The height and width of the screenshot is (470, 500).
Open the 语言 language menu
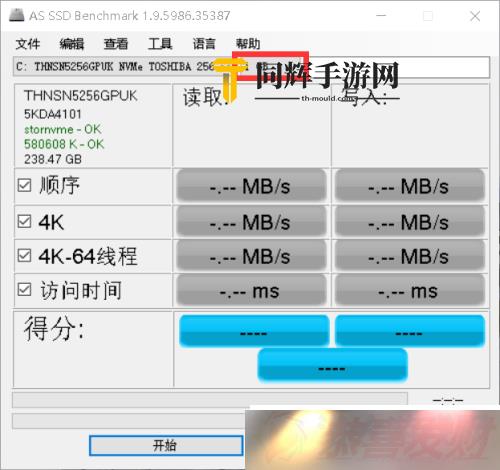click(x=204, y=44)
